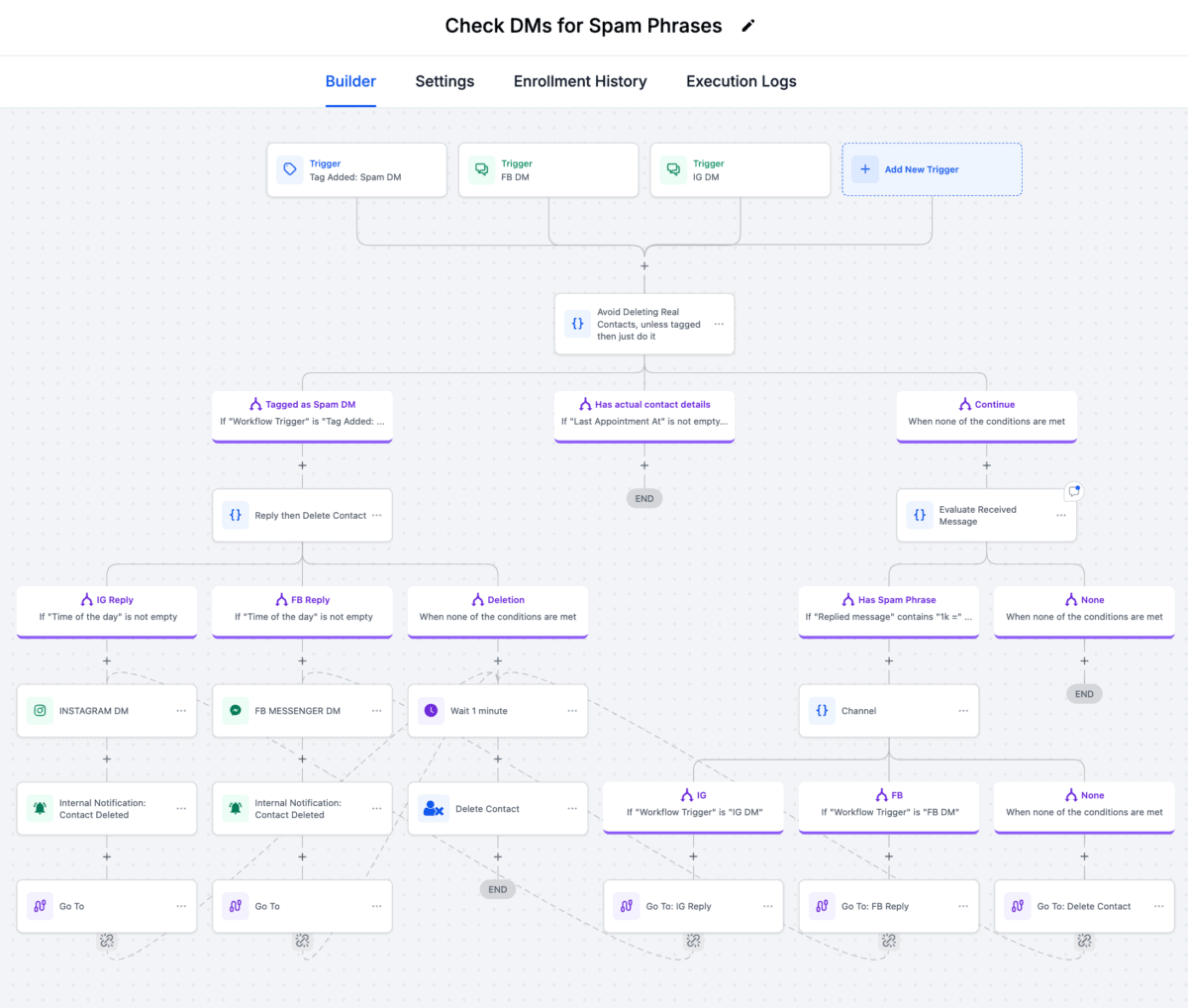Image resolution: width=1188 pixels, height=1008 pixels.
Task: Switch to the Settings tab
Action: click(445, 81)
